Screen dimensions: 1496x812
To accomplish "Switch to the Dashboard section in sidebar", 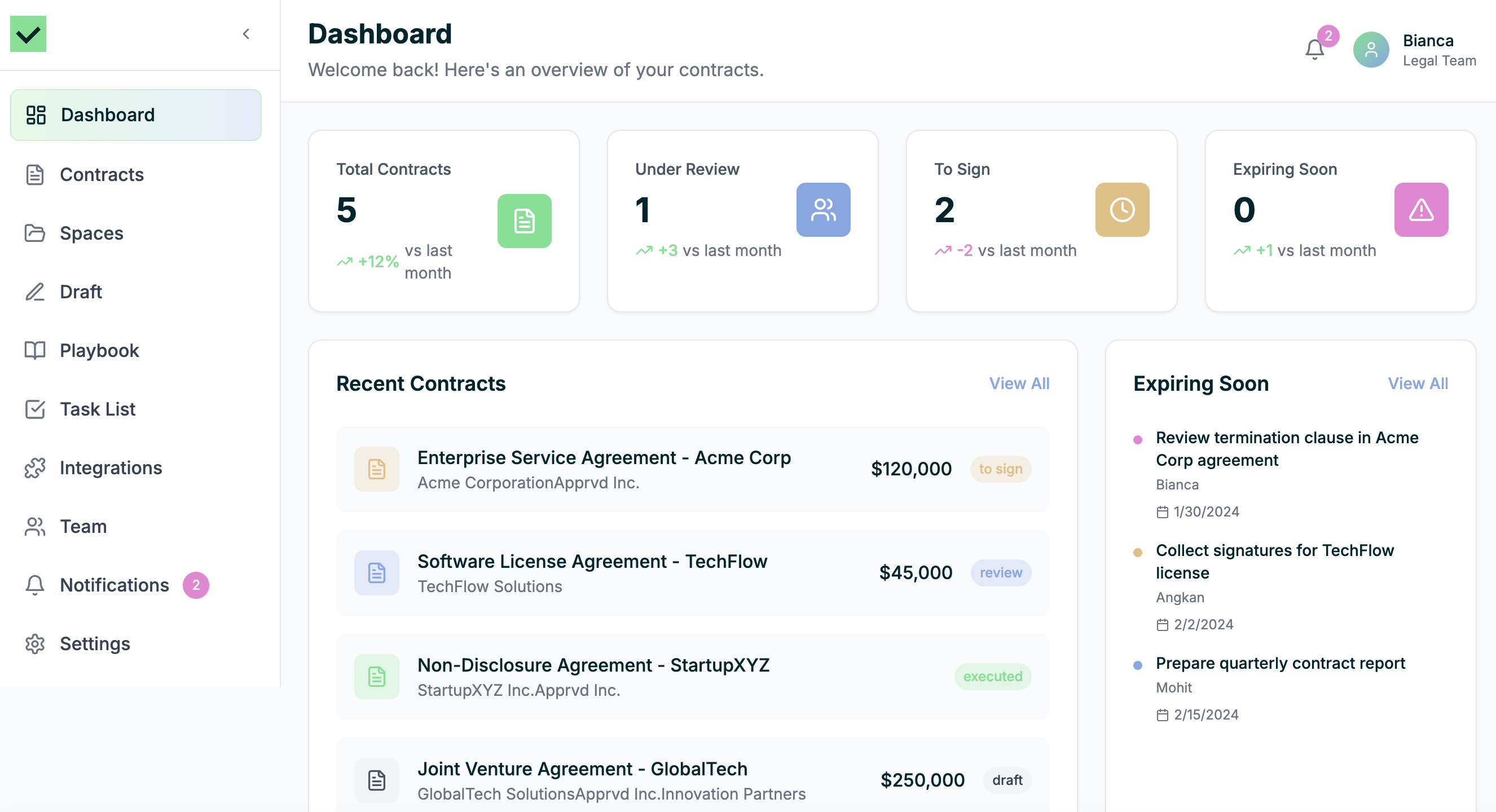I will pos(108,114).
